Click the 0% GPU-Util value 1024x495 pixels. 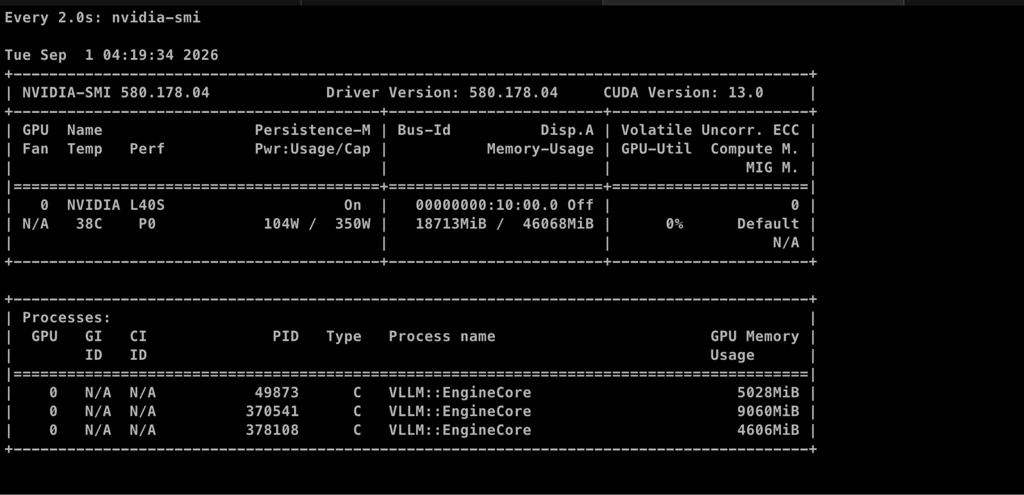click(x=675, y=224)
